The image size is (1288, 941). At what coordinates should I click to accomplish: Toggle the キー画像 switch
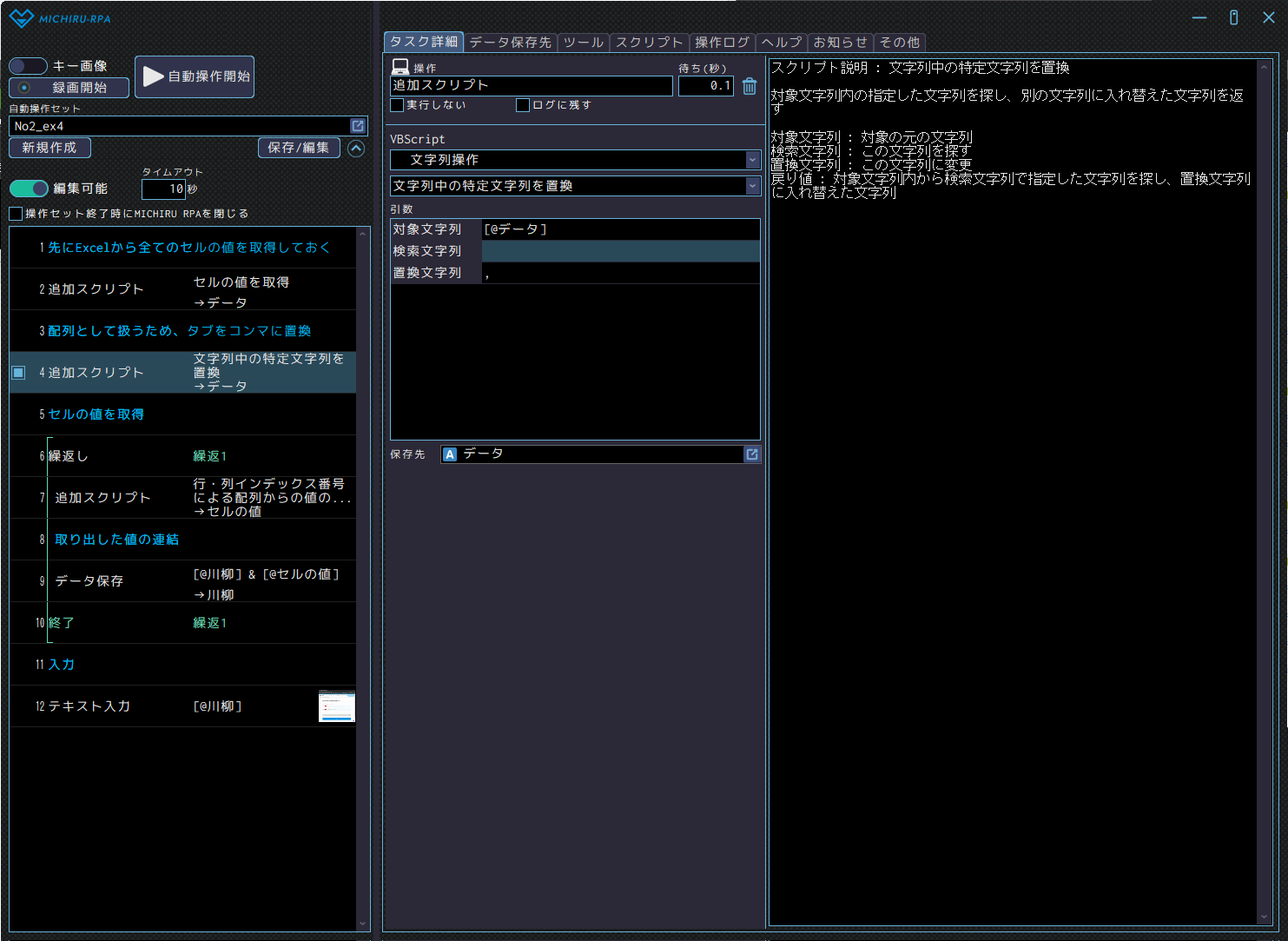[x=28, y=66]
